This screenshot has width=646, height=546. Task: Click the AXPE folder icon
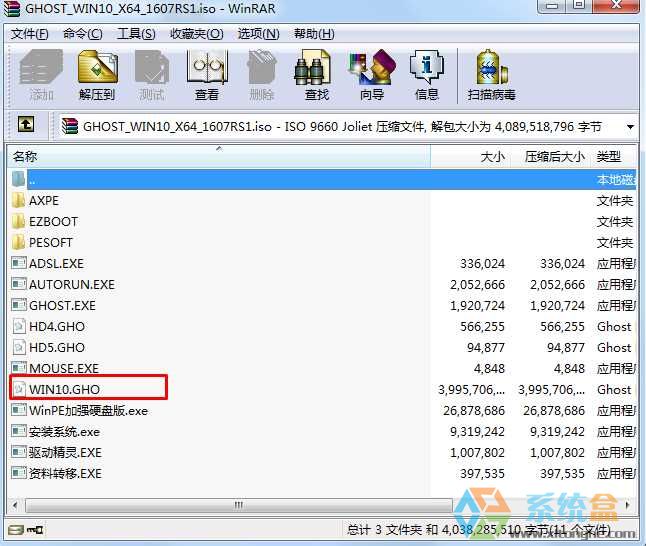(x=18, y=201)
